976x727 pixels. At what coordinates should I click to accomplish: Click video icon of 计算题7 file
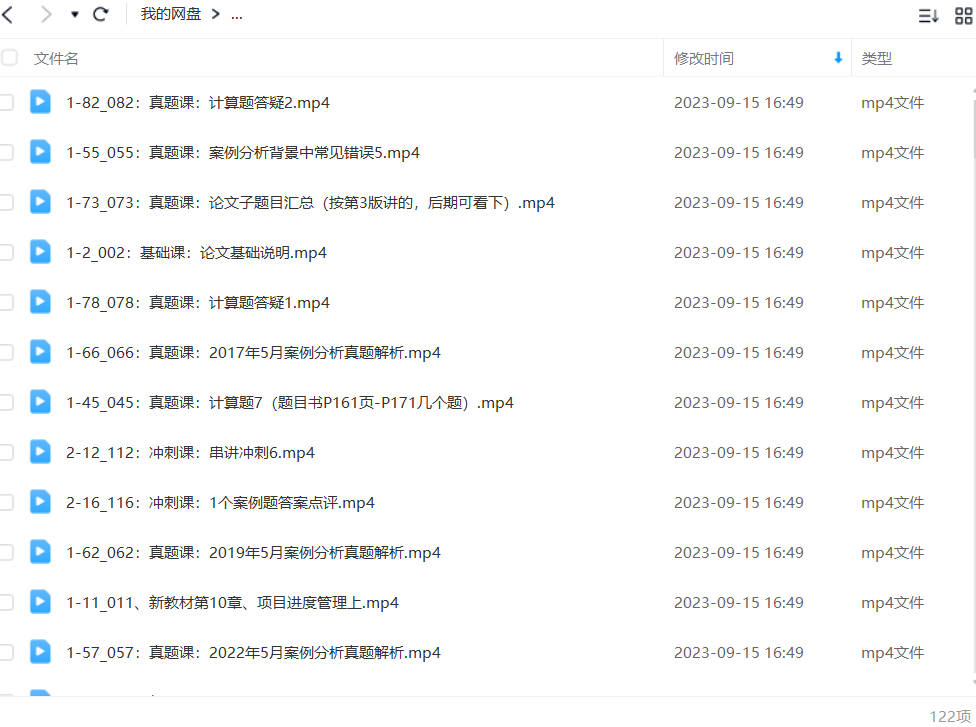click(x=40, y=401)
